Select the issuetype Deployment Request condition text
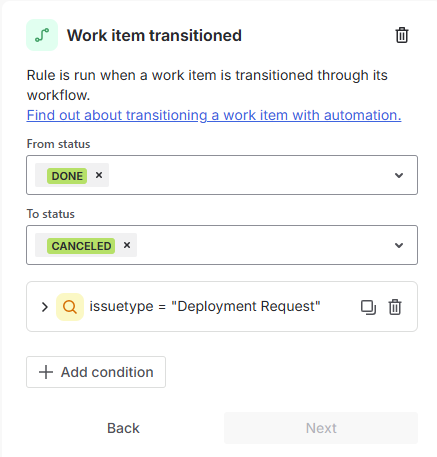The height and width of the screenshot is (457, 437). tap(205, 306)
